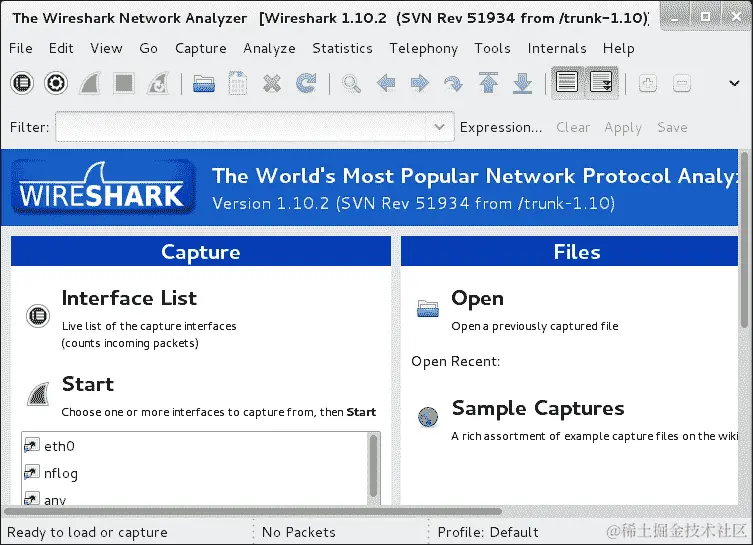Zoom in toolbar icon

click(x=648, y=84)
